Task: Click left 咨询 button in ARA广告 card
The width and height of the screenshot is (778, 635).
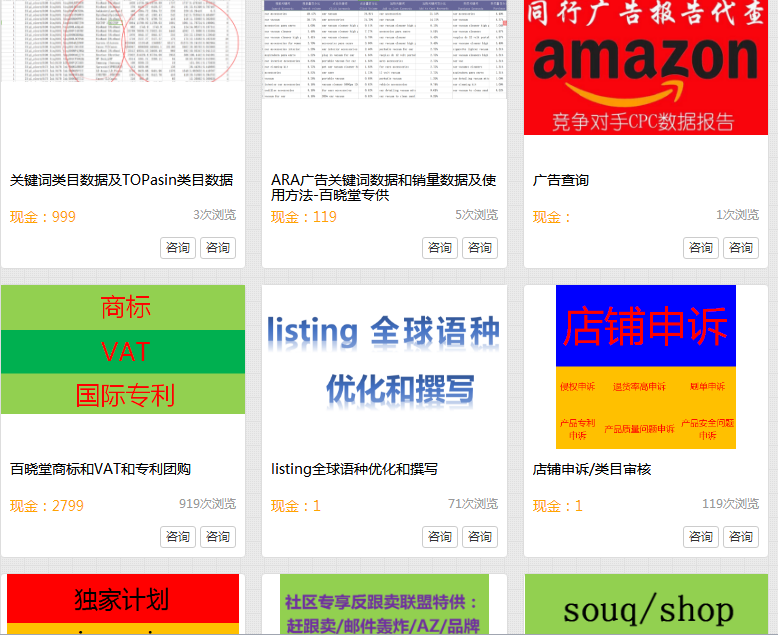Action: 440,248
